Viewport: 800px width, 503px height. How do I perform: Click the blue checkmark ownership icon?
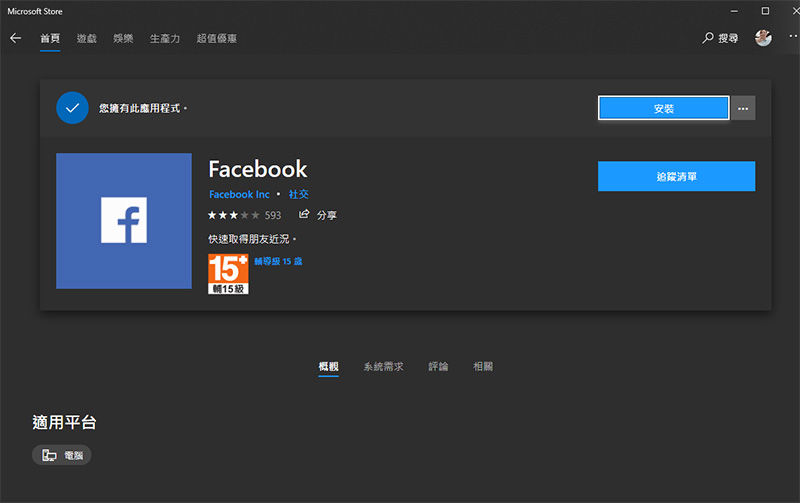tap(72, 108)
